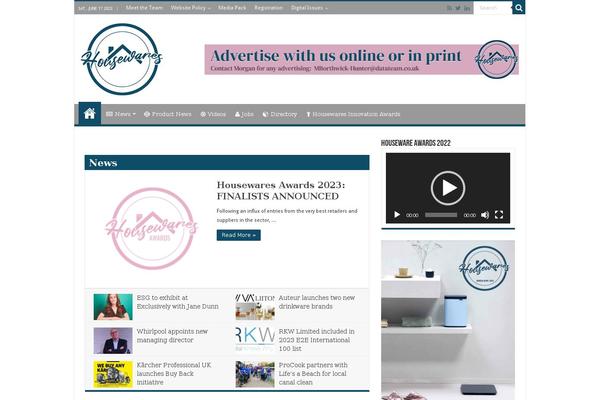Expand the Digital Issues dropdown
This screenshot has height=400, width=600.
pyautogui.click(x=309, y=8)
